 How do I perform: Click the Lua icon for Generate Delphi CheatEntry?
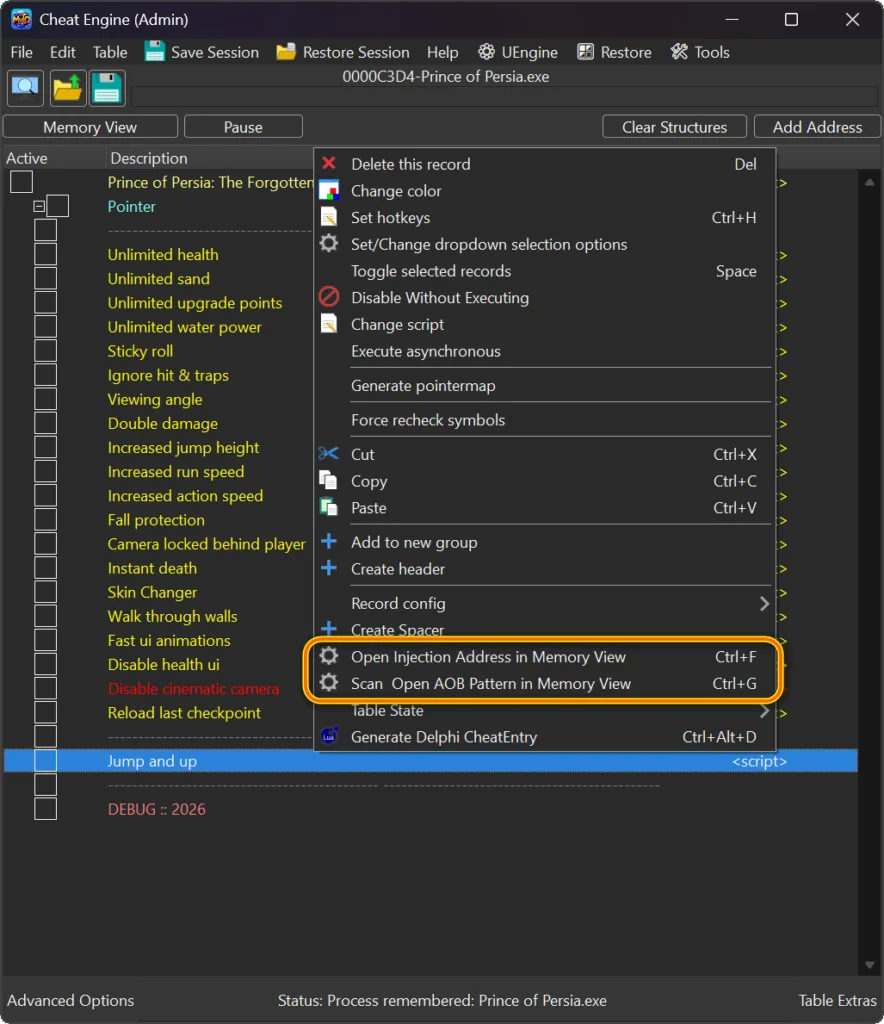pos(329,736)
